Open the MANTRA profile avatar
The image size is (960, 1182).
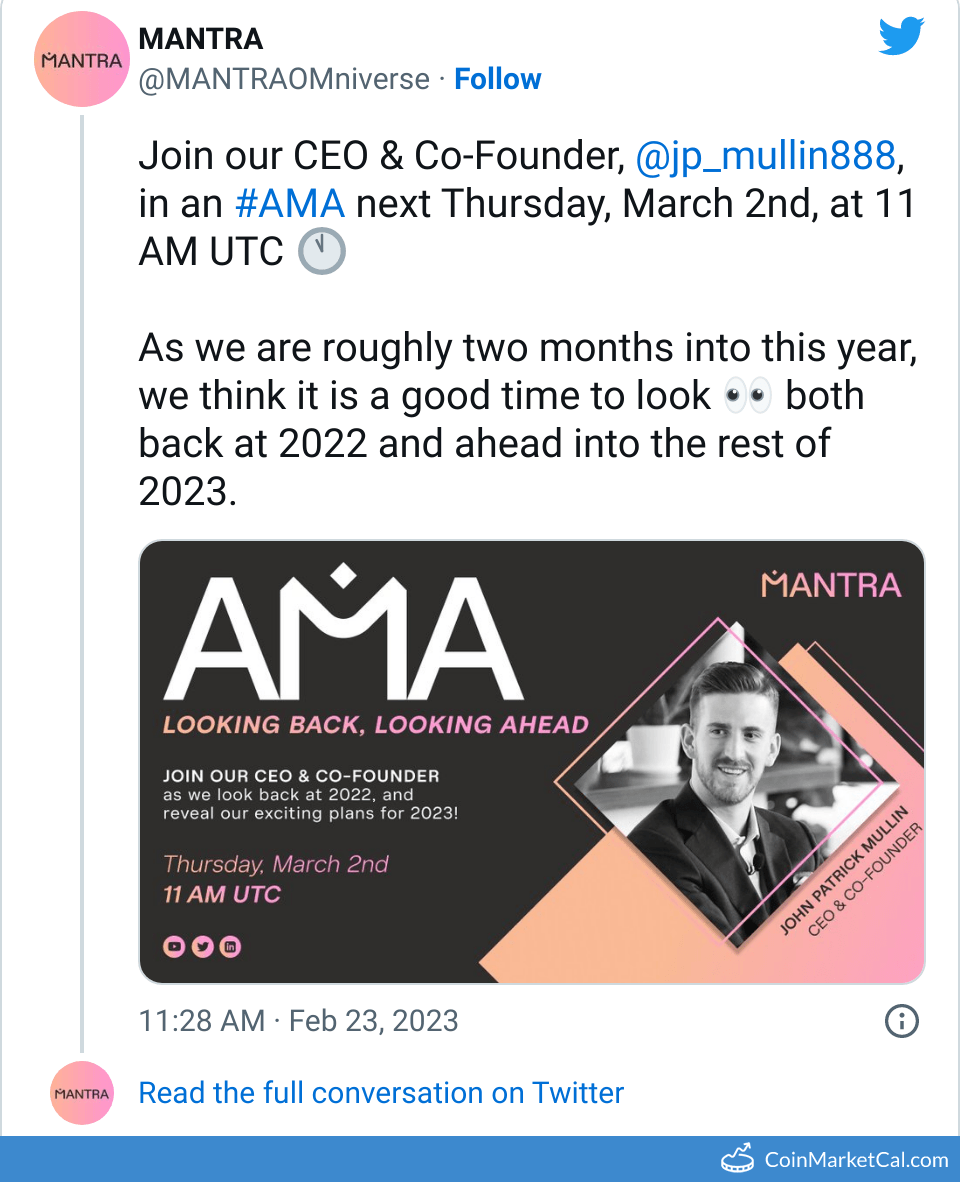(x=81, y=60)
